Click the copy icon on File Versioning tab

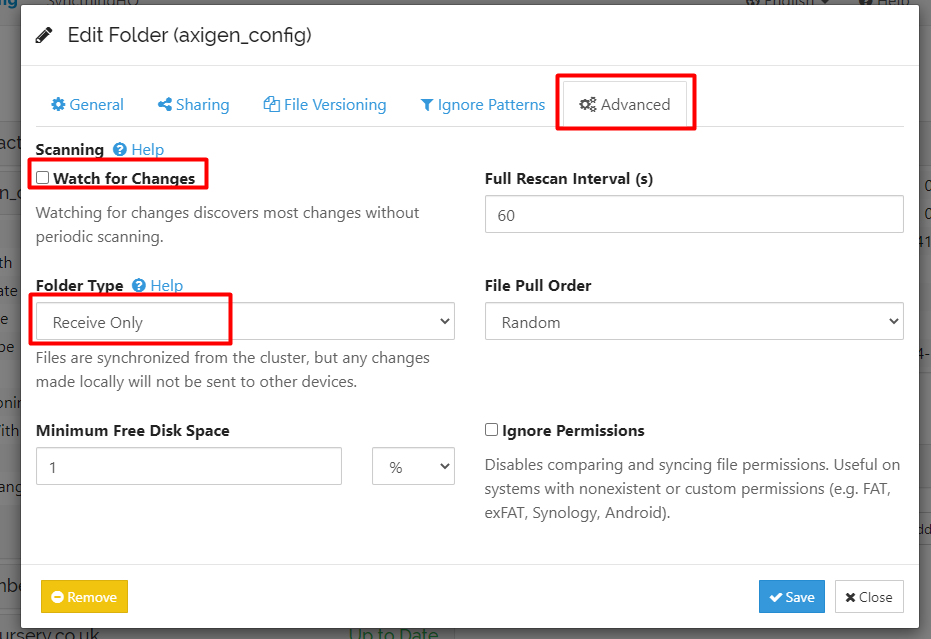271,105
